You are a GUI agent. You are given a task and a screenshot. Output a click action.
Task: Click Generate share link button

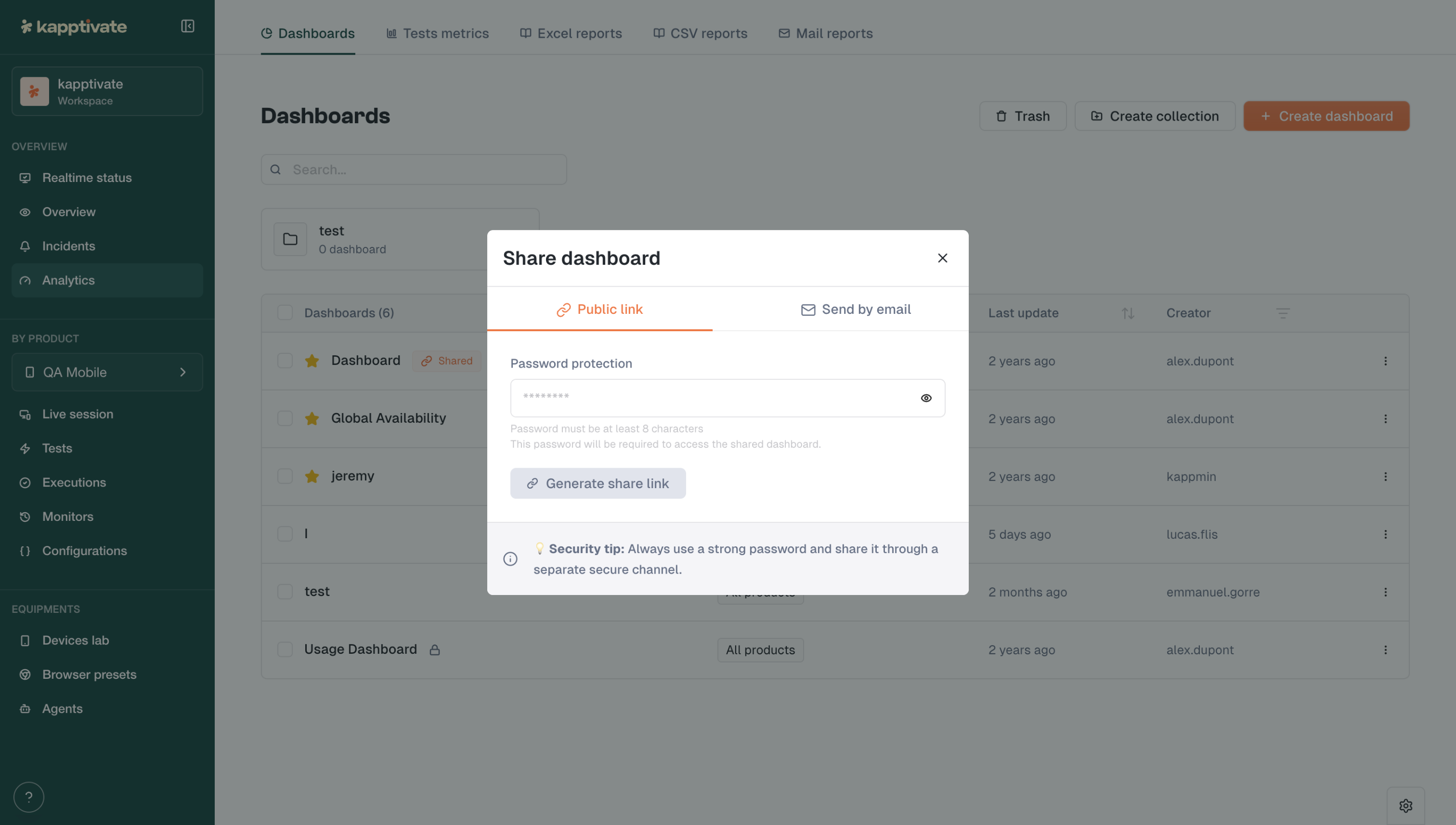point(598,484)
